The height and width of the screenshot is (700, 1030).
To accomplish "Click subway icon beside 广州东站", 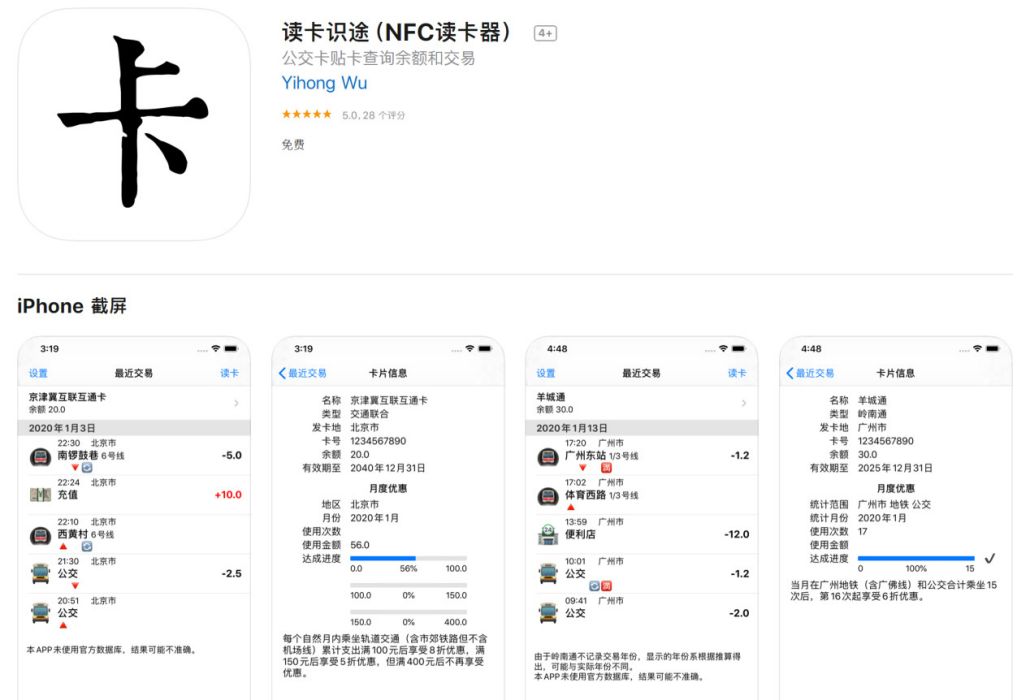I will tap(549, 456).
